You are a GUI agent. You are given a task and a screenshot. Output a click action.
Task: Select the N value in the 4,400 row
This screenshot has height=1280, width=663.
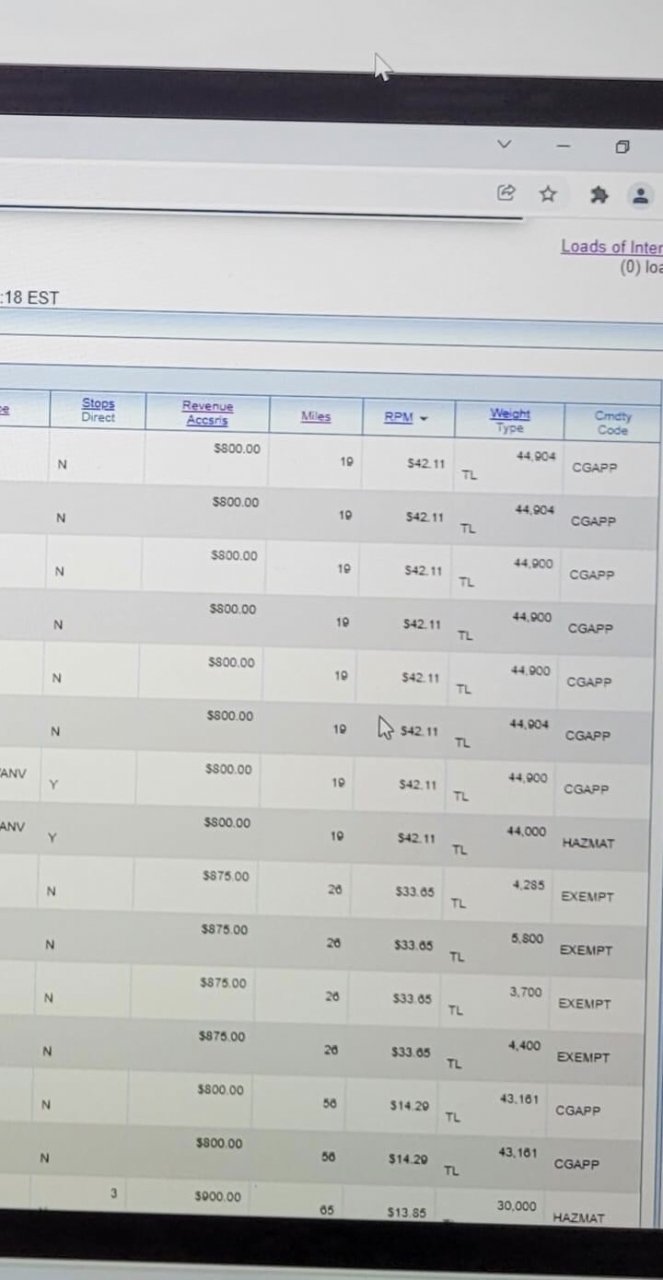click(46, 1052)
